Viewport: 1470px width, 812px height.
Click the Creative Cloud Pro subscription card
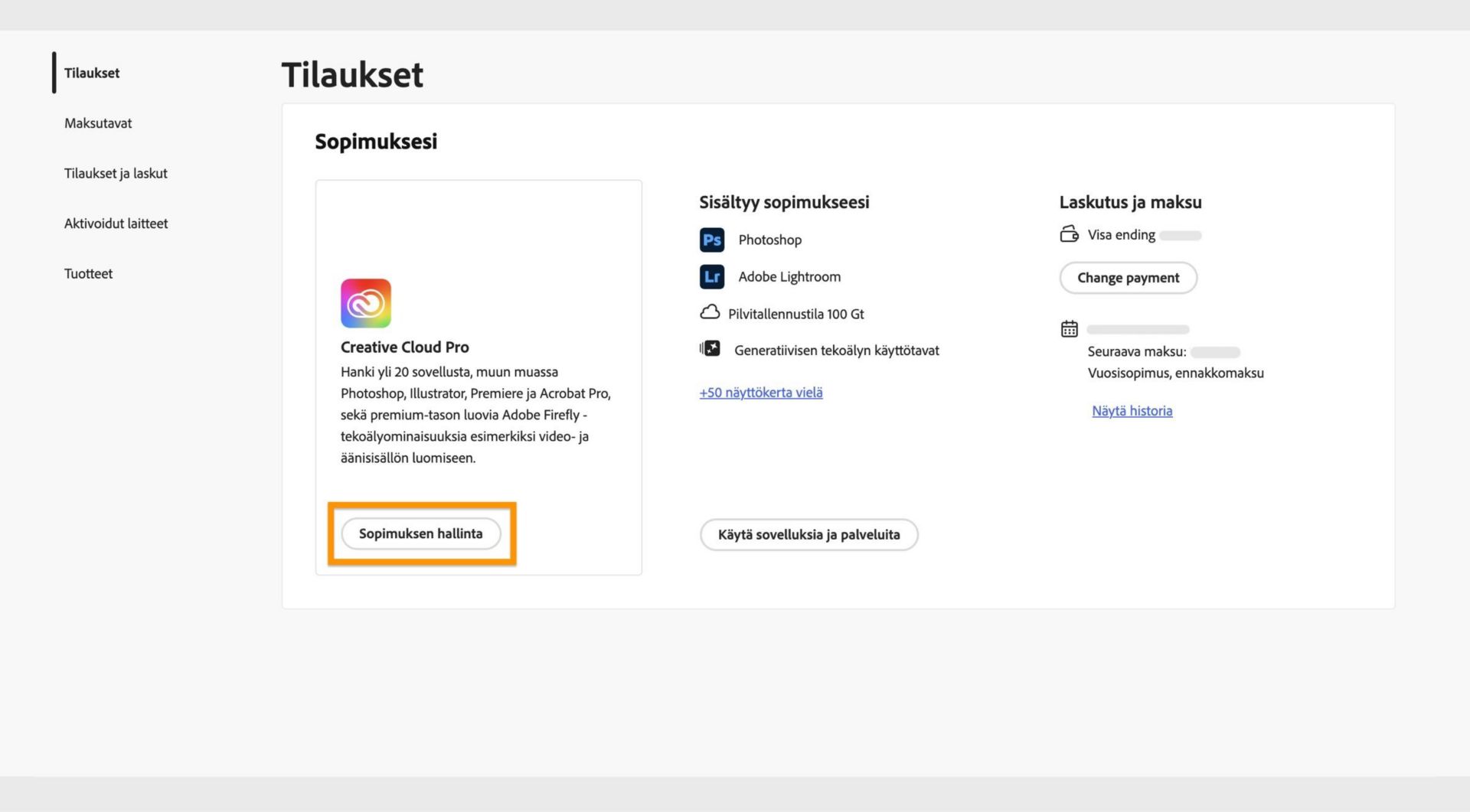point(479,377)
